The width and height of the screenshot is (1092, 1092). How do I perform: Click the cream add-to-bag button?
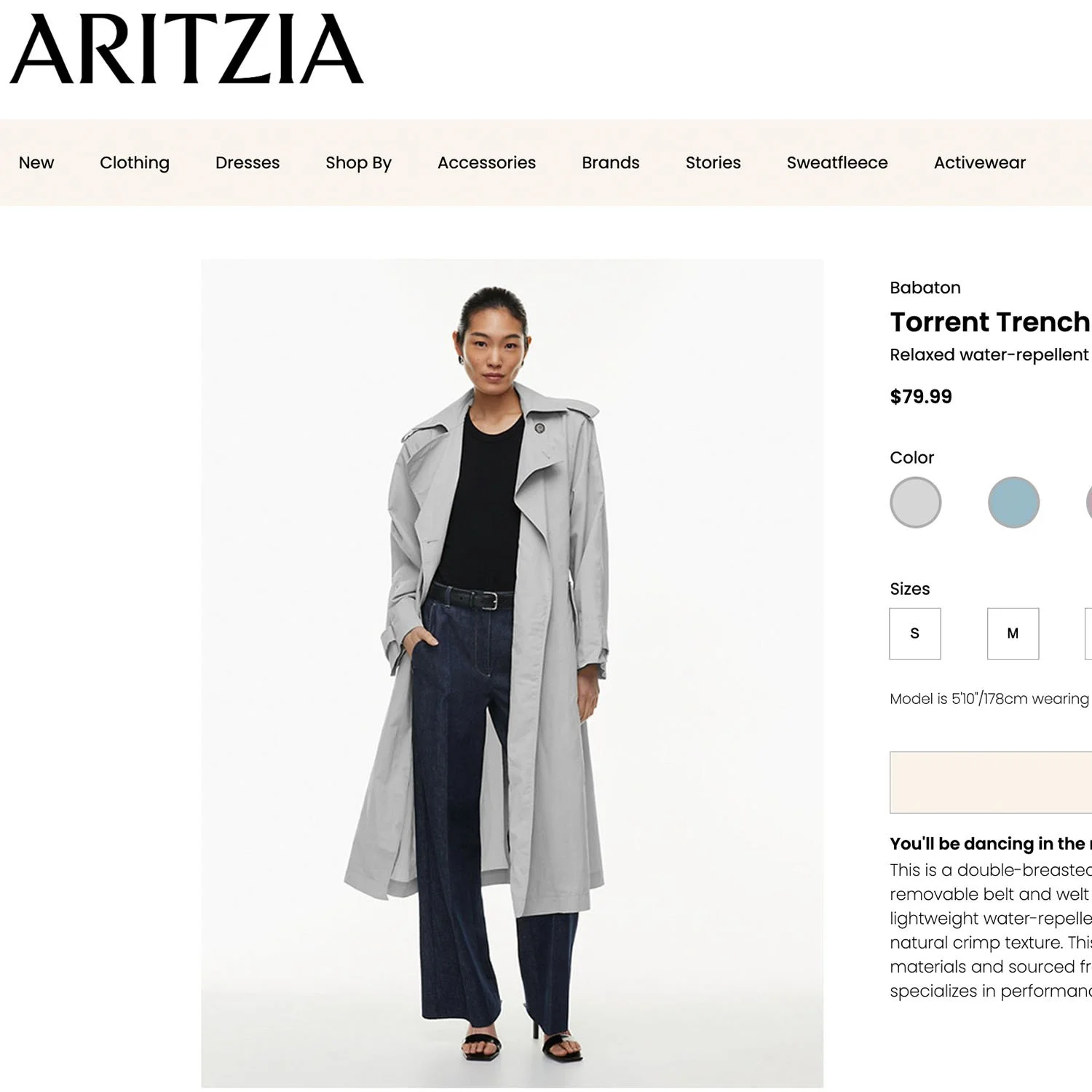click(x=991, y=783)
